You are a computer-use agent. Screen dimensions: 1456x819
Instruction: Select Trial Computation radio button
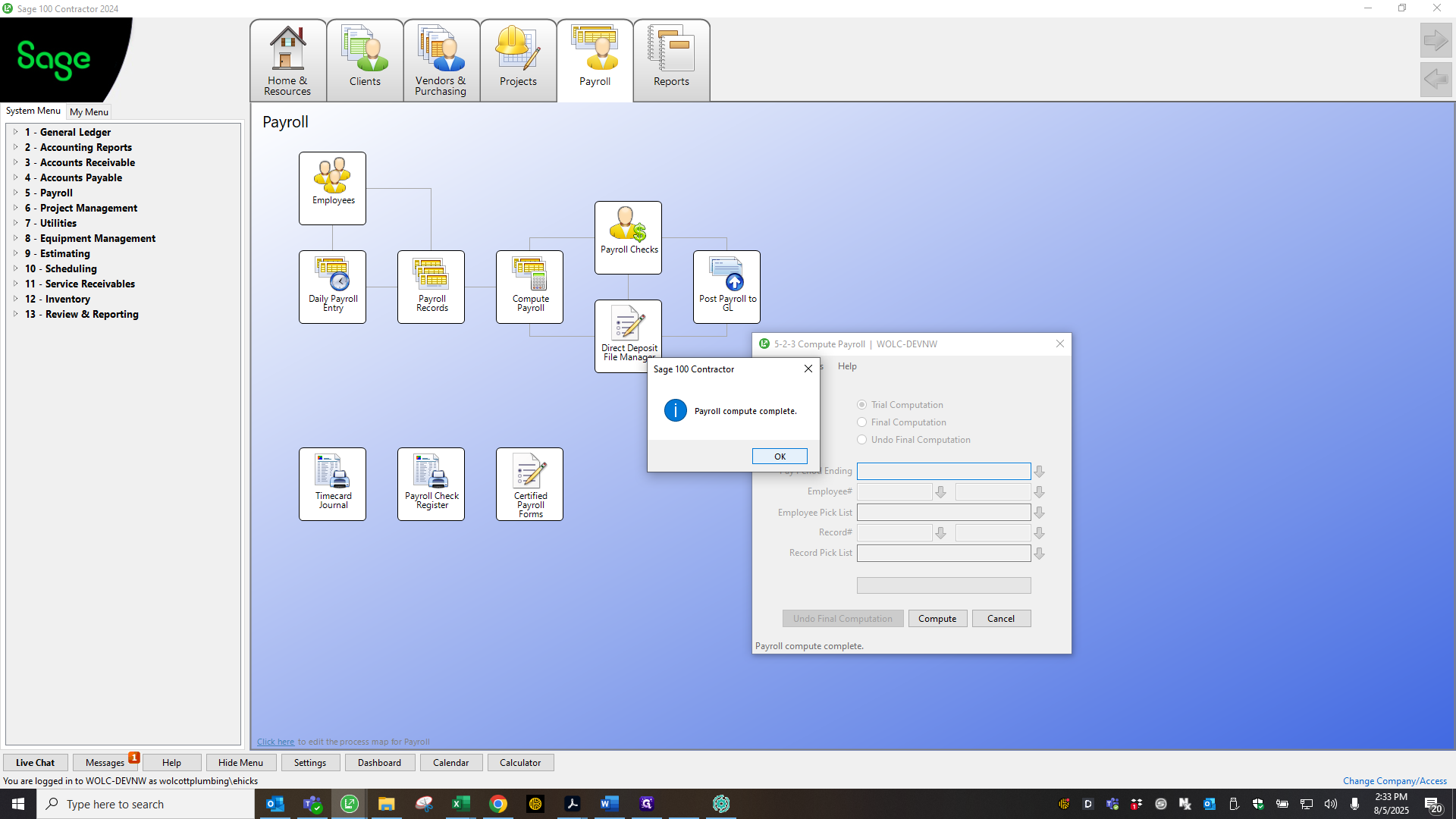pos(861,405)
